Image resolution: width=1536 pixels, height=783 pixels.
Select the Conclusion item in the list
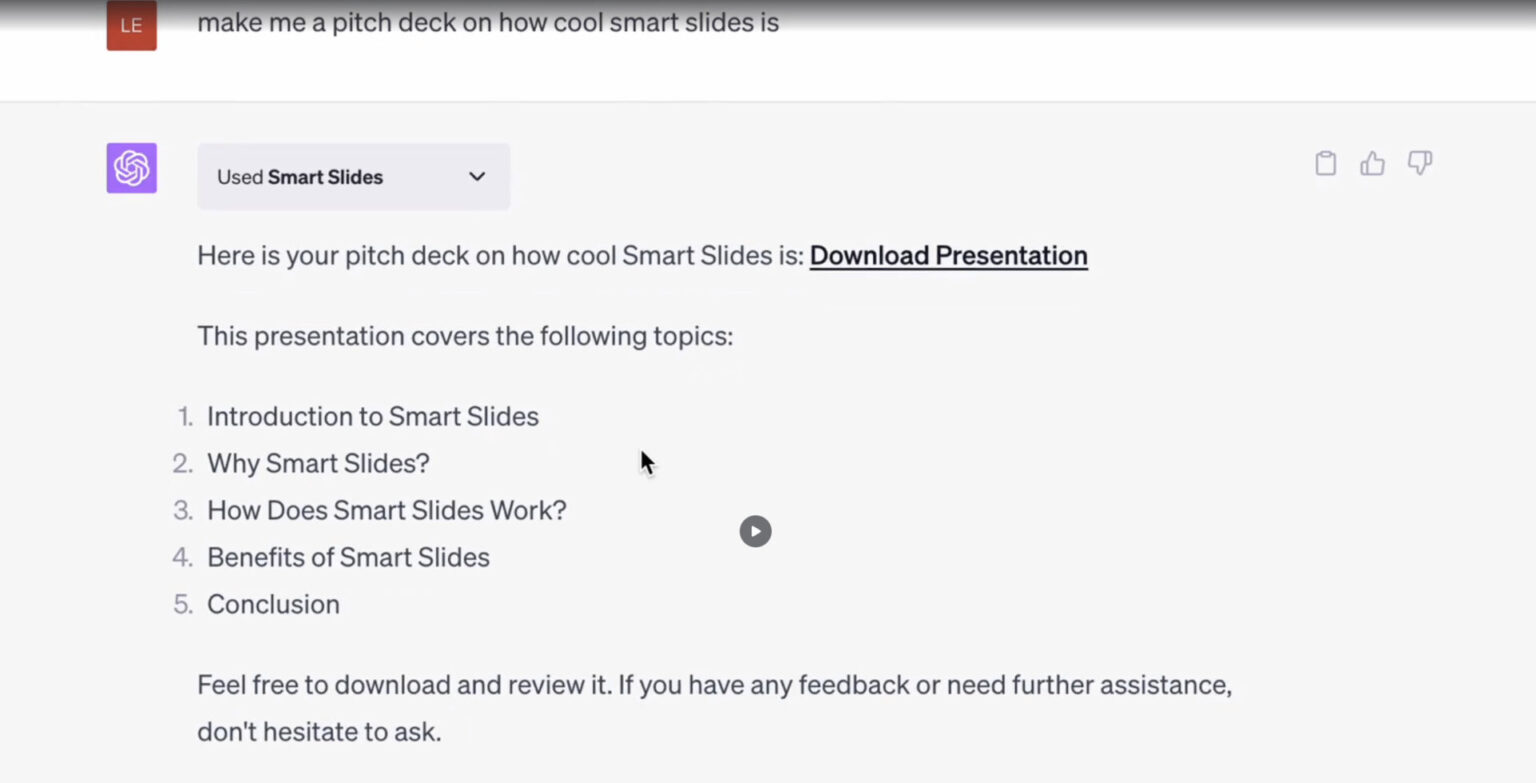[x=272, y=604]
